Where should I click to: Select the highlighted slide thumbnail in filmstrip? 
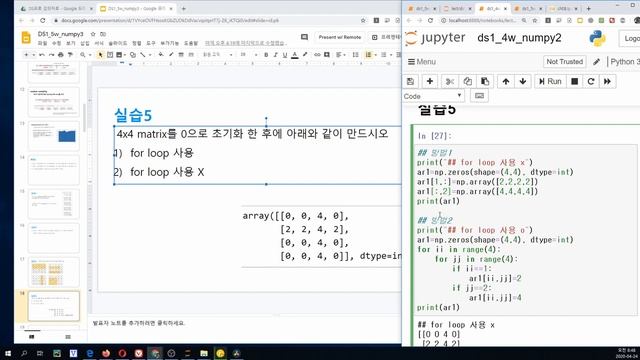(x=53, y=306)
